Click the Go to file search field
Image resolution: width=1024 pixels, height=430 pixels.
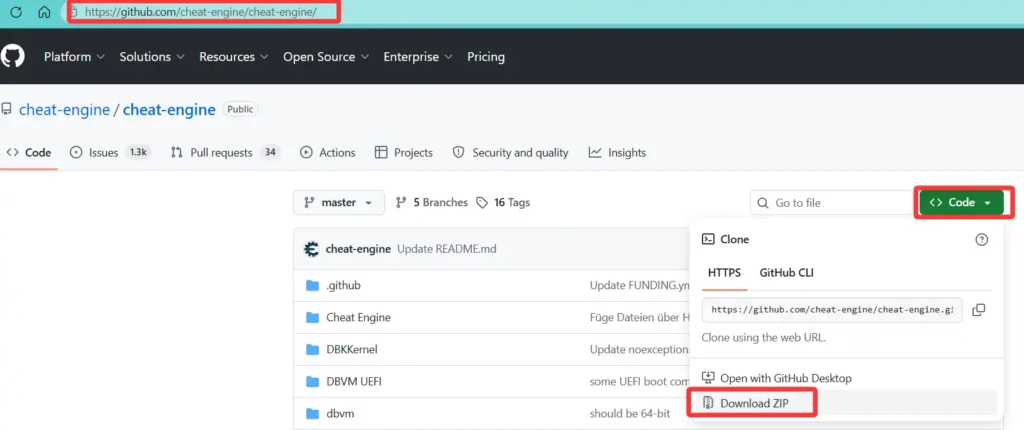click(831, 203)
